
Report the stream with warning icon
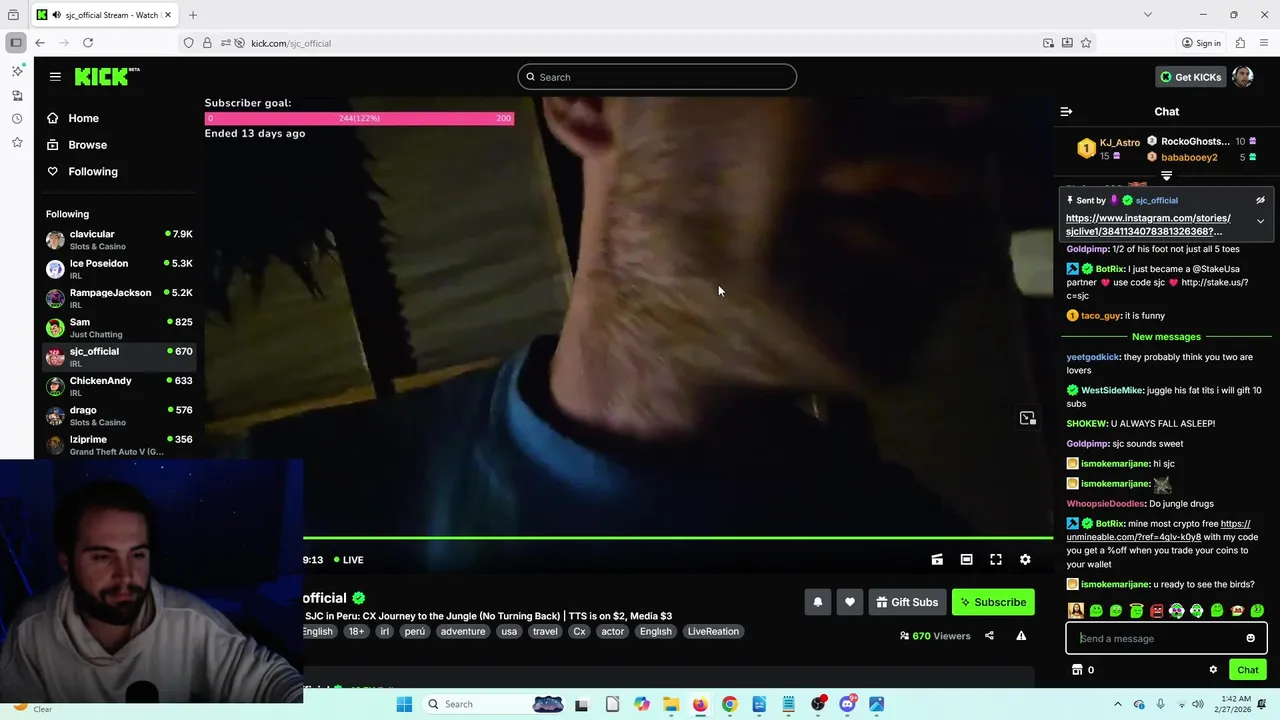click(x=1021, y=636)
